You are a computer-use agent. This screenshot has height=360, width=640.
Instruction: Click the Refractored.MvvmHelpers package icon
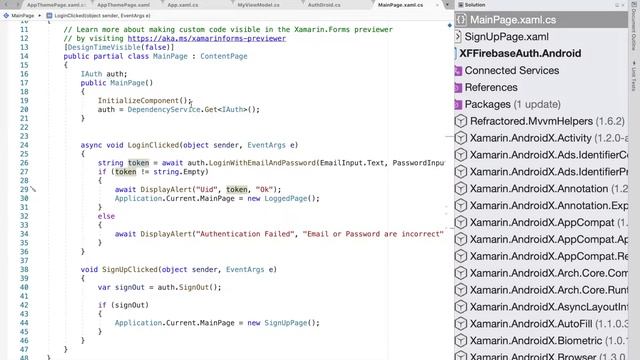461,121
